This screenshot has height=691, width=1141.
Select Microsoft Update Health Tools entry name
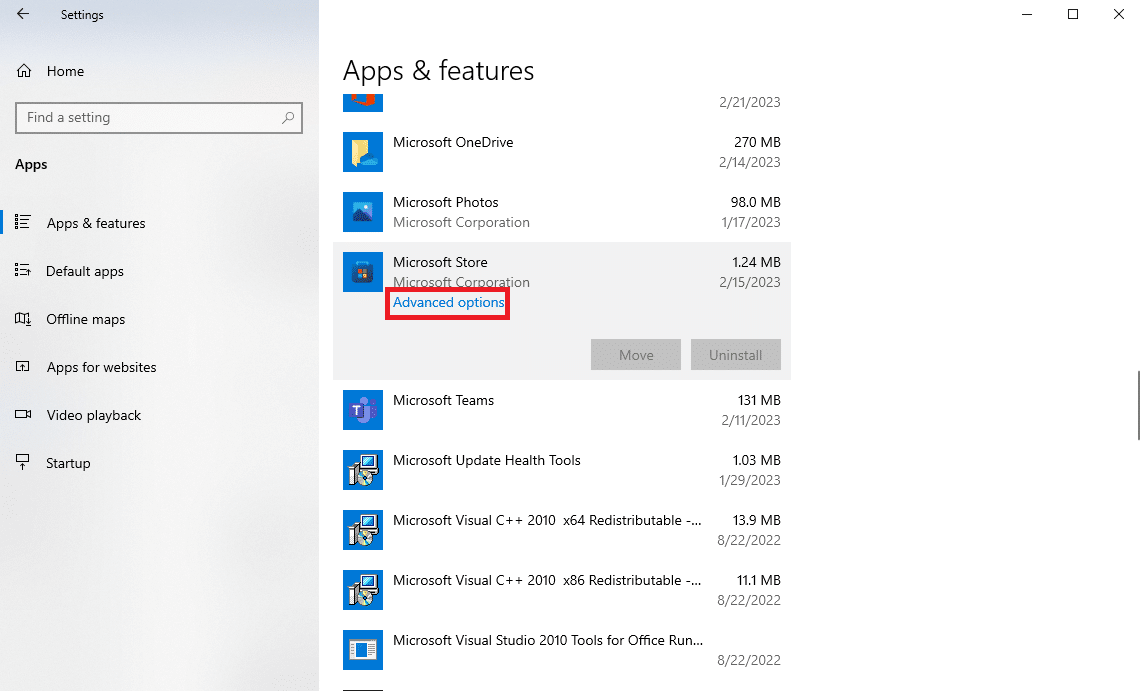(x=487, y=460)
